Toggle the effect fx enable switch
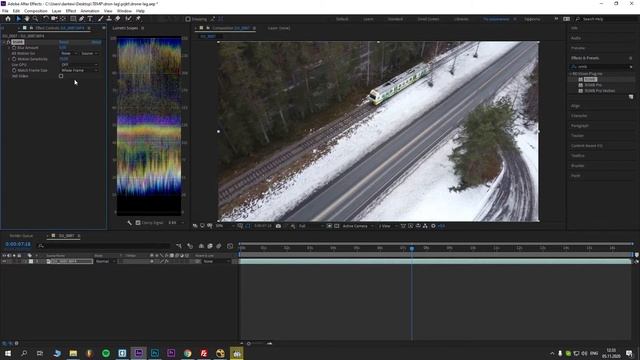Image resolution: width=640 pixels, height=360 pixels. [9, 42]
